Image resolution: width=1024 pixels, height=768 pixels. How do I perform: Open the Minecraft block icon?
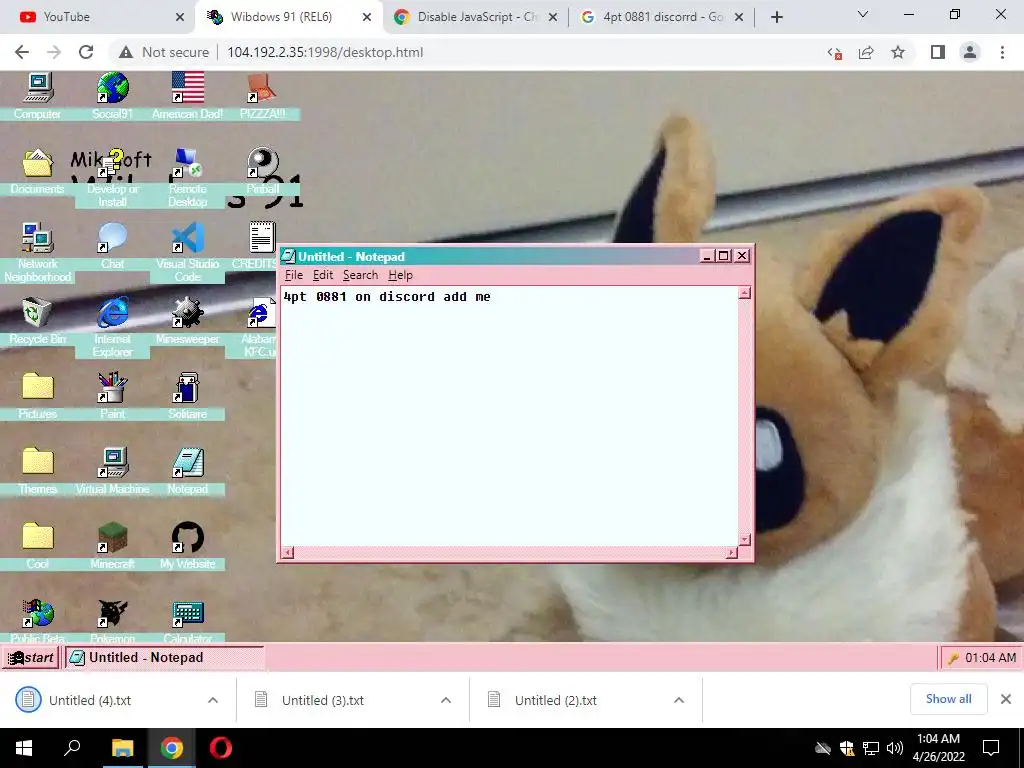coord(112,537)
